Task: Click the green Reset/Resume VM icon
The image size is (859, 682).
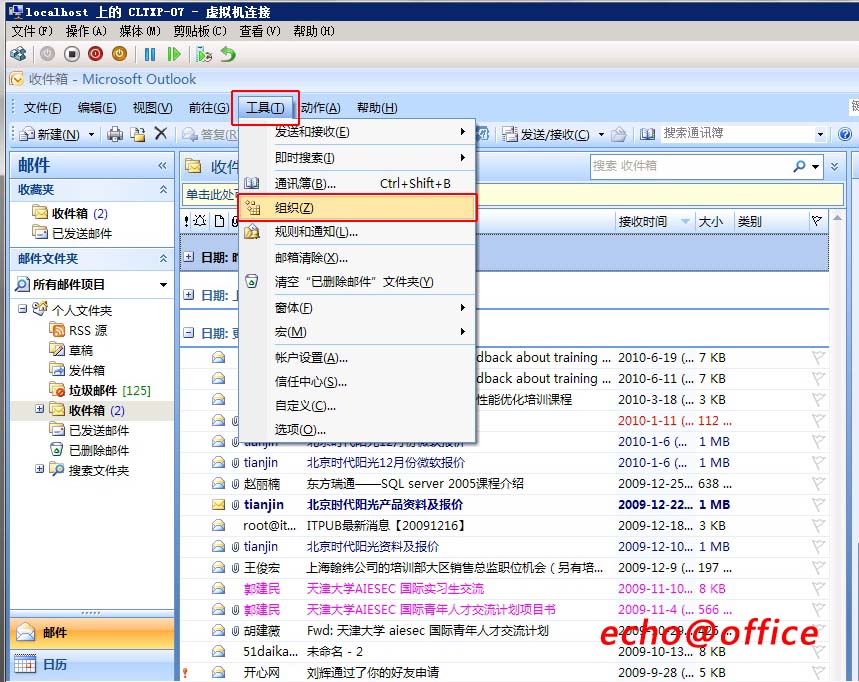Action: [174, 54]
